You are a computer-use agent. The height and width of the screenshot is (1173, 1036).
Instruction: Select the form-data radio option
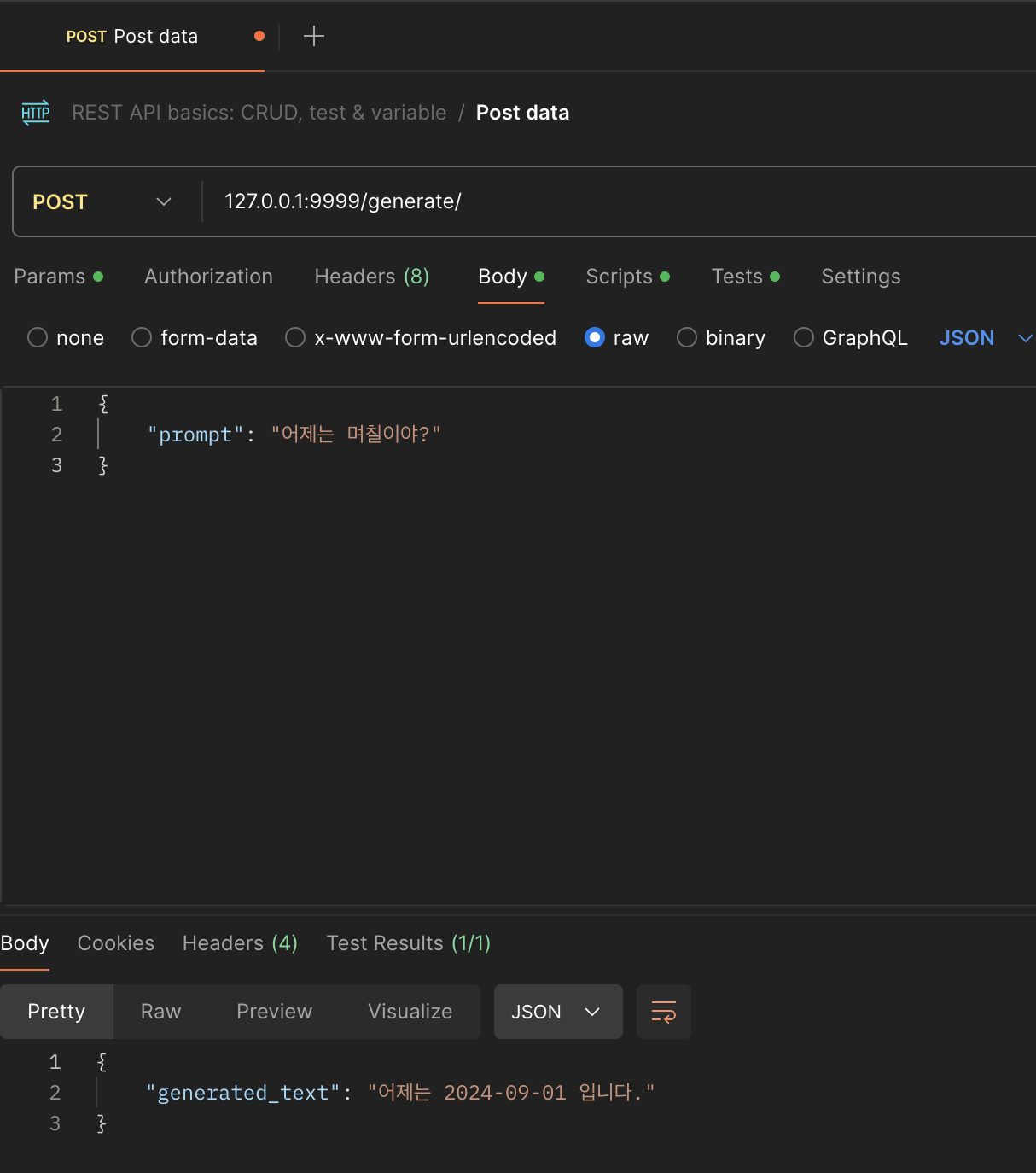(142, 338)
